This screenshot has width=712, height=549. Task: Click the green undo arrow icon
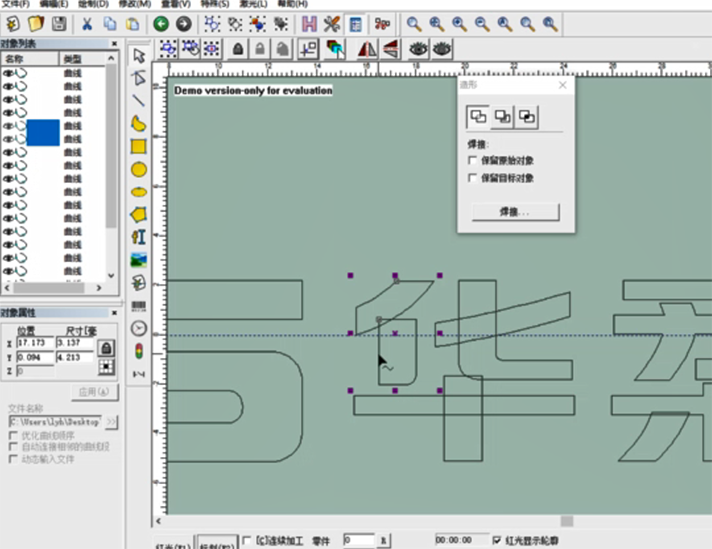[x=161, y=23]
